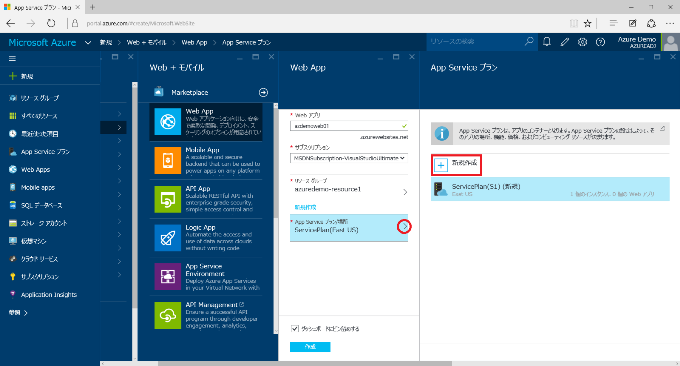This screenshot has width=680, height=366.
Task: Open Storage accounts in sidebar
Action: [x=44, y=223]
